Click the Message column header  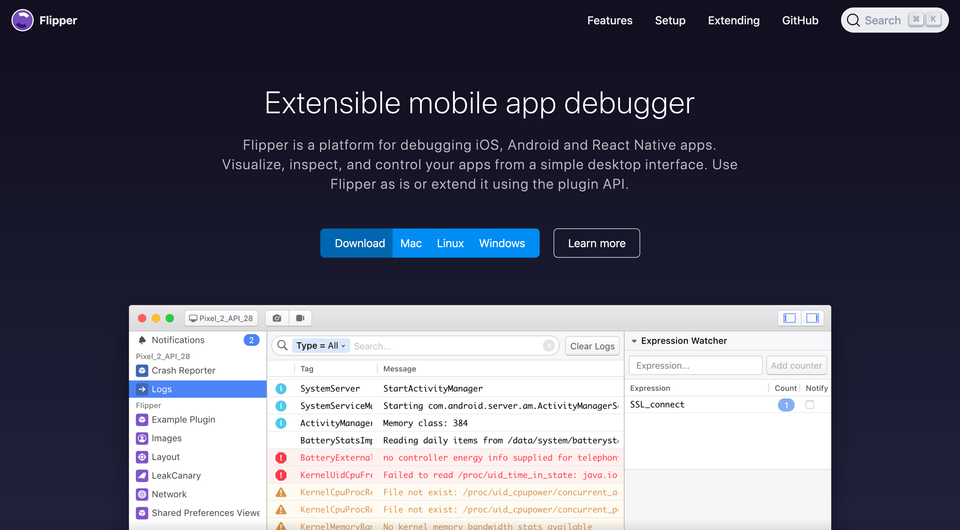point(400,369)
